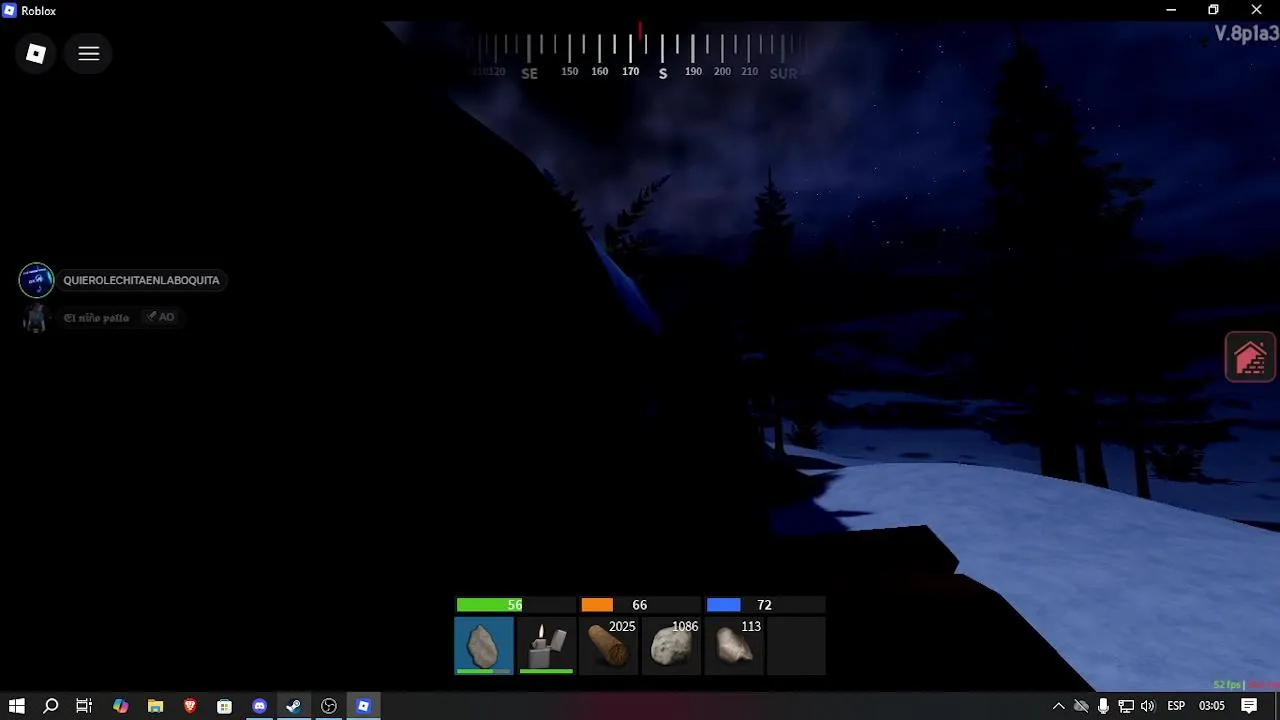Open clock showing 03:05
Image resolution: width=1280 pixels, height=720 pixels.
point(1211,706)
